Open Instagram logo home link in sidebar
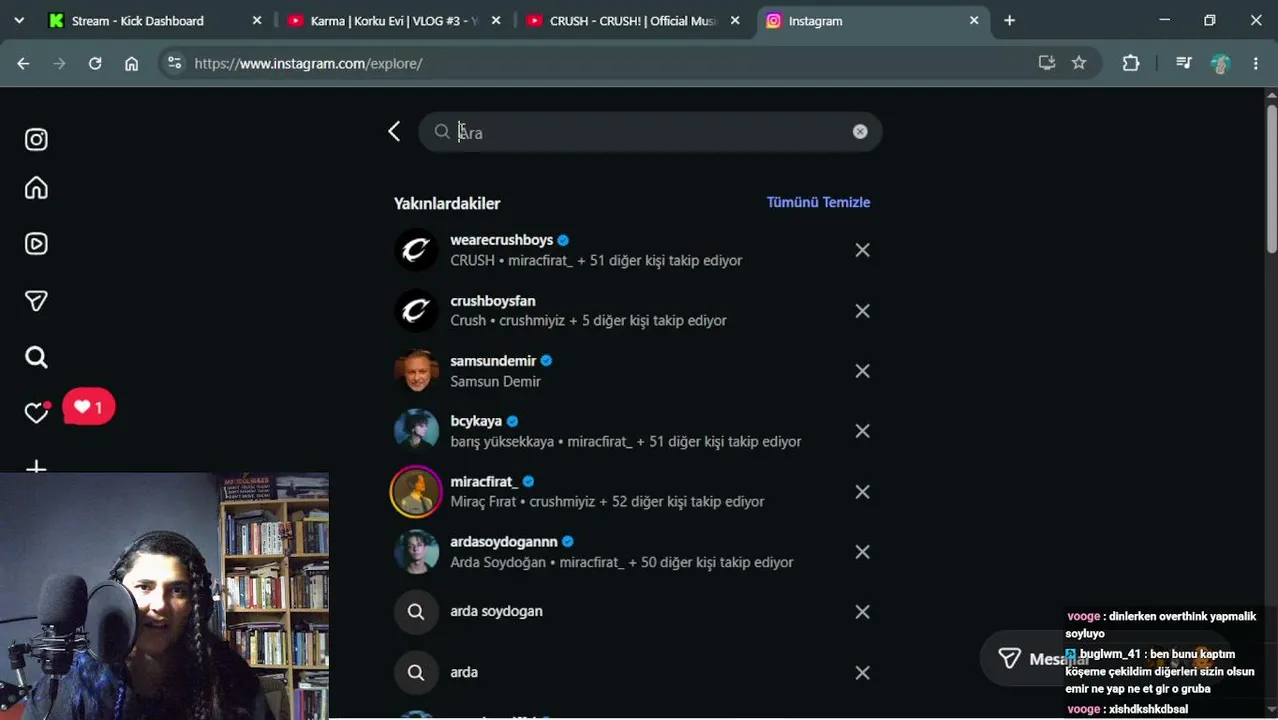Screen dimensions: 1278x720 [36, 140]
